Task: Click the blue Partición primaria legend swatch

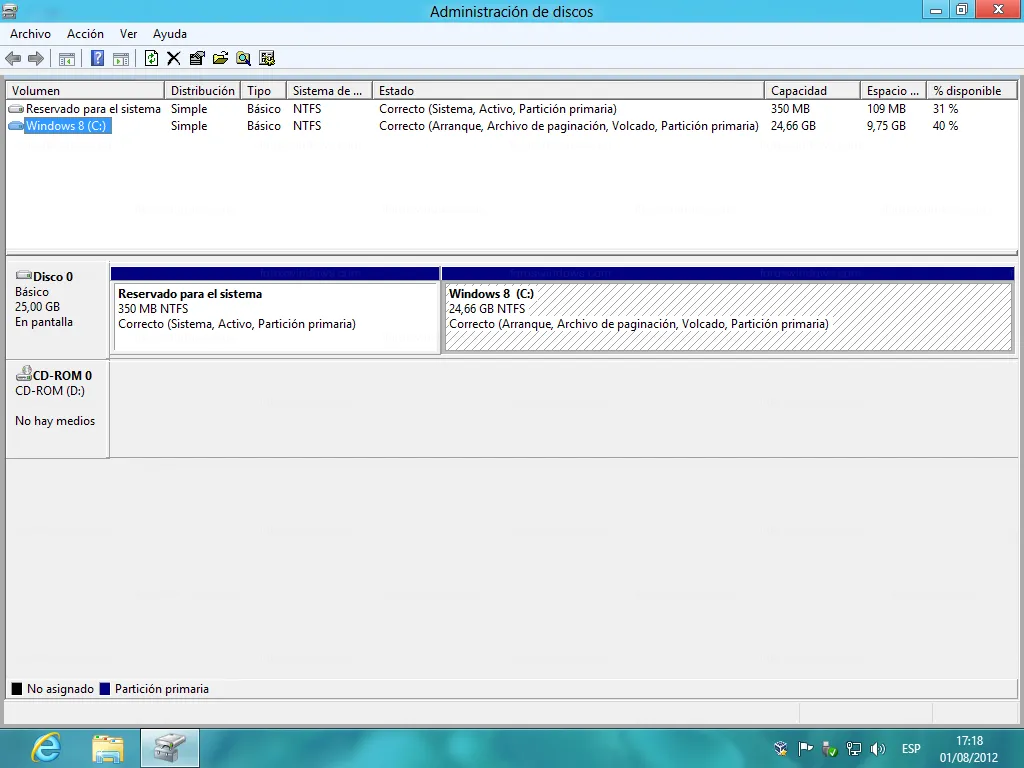Action: pos(104,689)
